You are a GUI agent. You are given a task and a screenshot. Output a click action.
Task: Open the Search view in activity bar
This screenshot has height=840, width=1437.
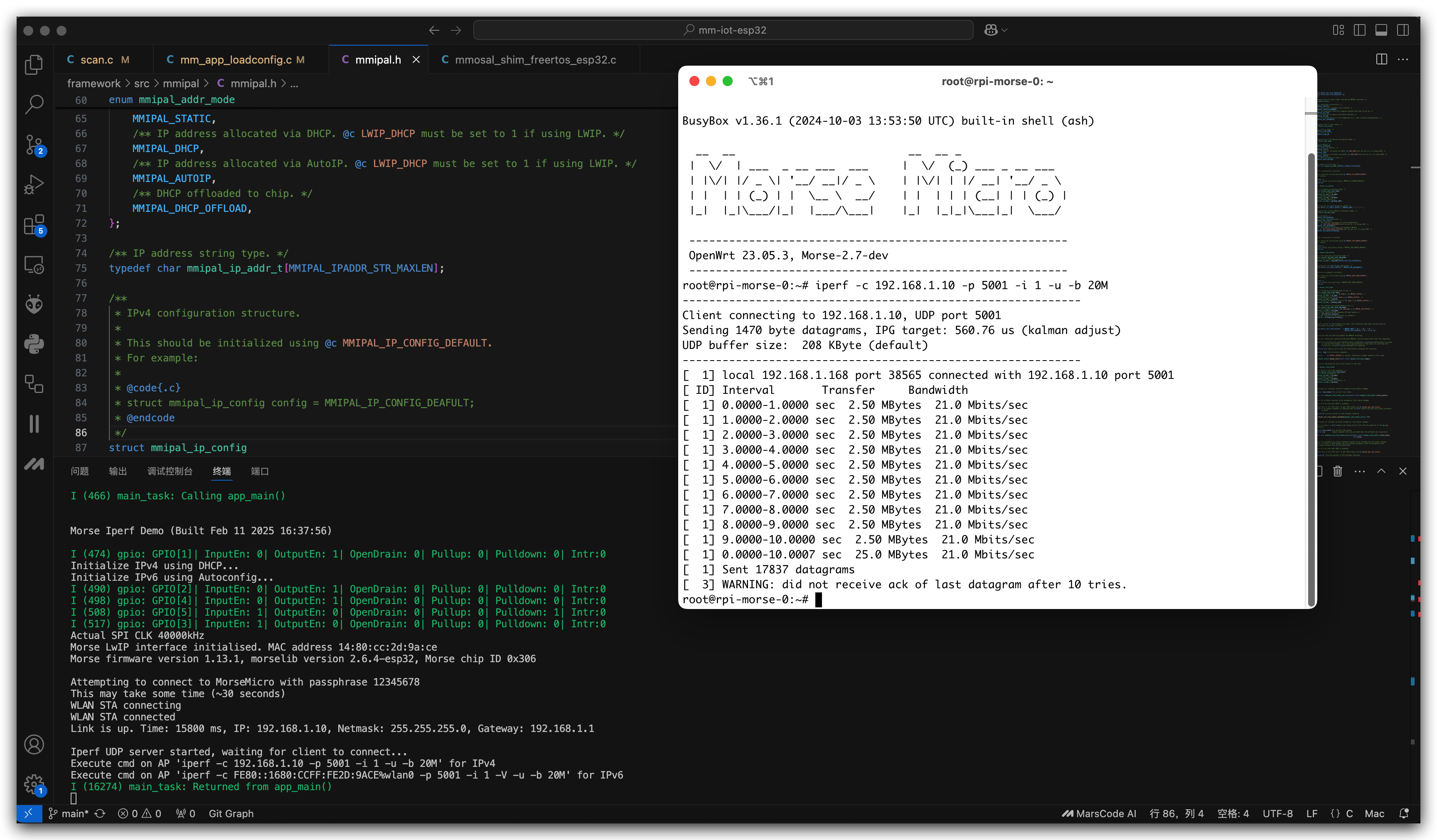(34, 104)
